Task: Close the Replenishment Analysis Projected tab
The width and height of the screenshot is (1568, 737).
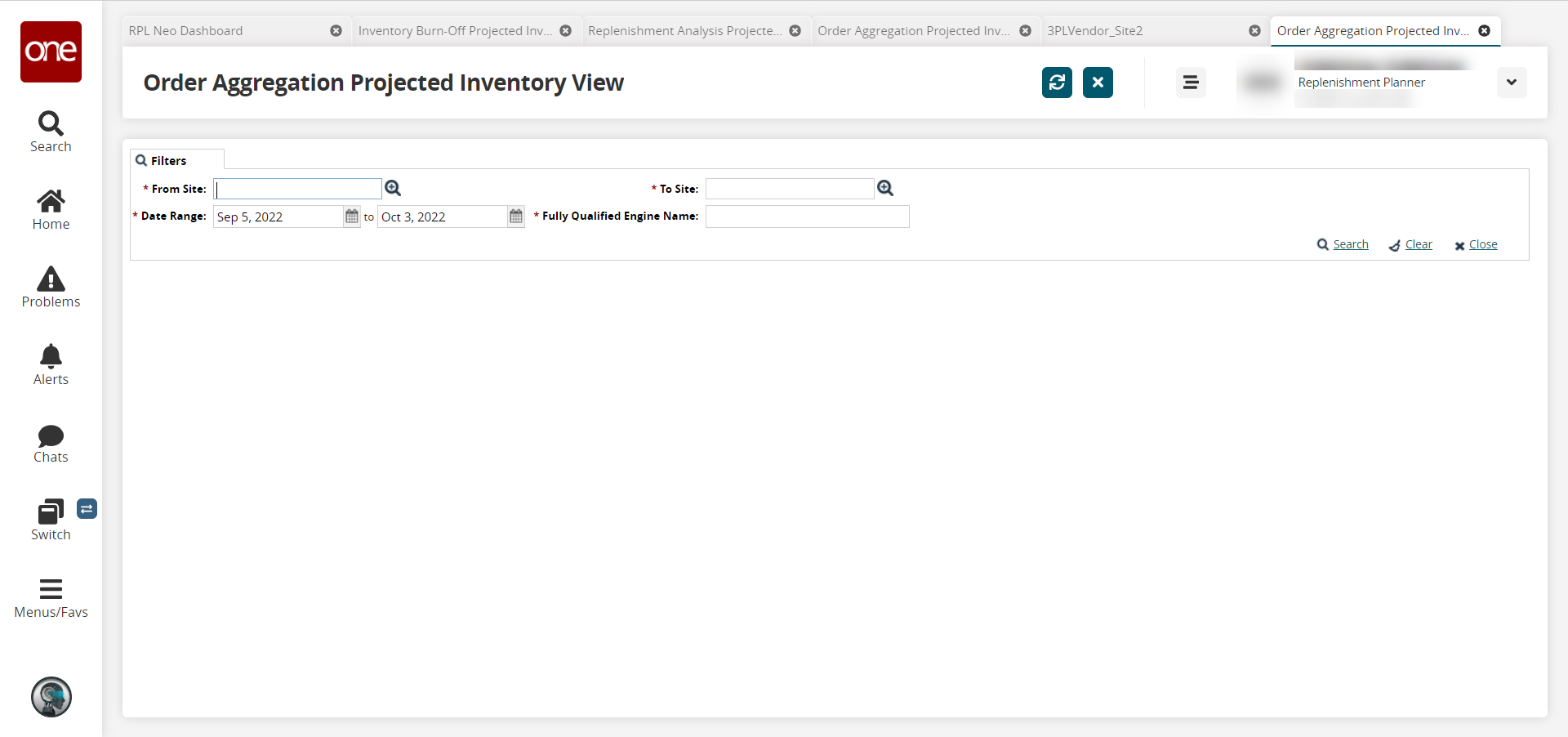Action: (x=795, y=31)
